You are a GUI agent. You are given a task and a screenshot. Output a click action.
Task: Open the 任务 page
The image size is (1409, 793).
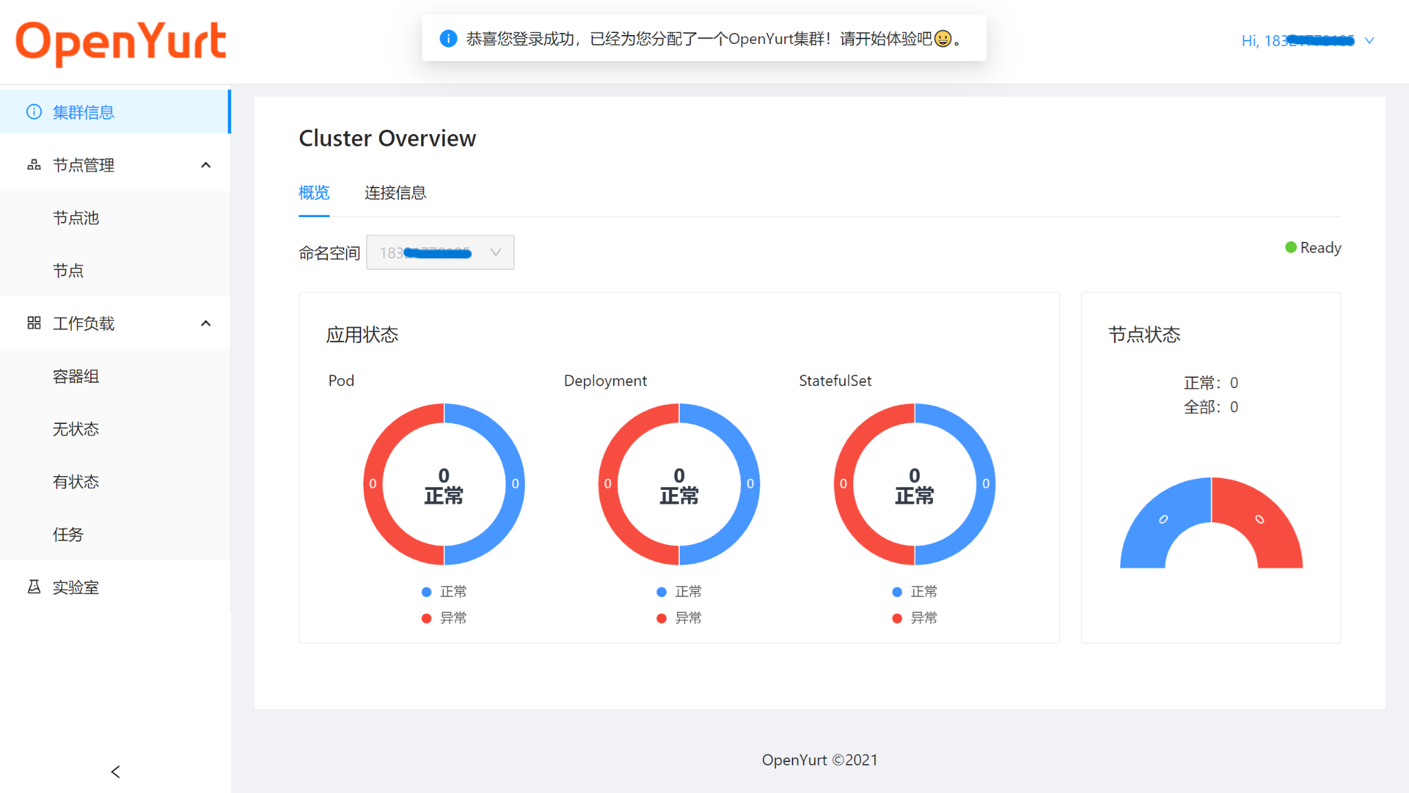[115, 535]
